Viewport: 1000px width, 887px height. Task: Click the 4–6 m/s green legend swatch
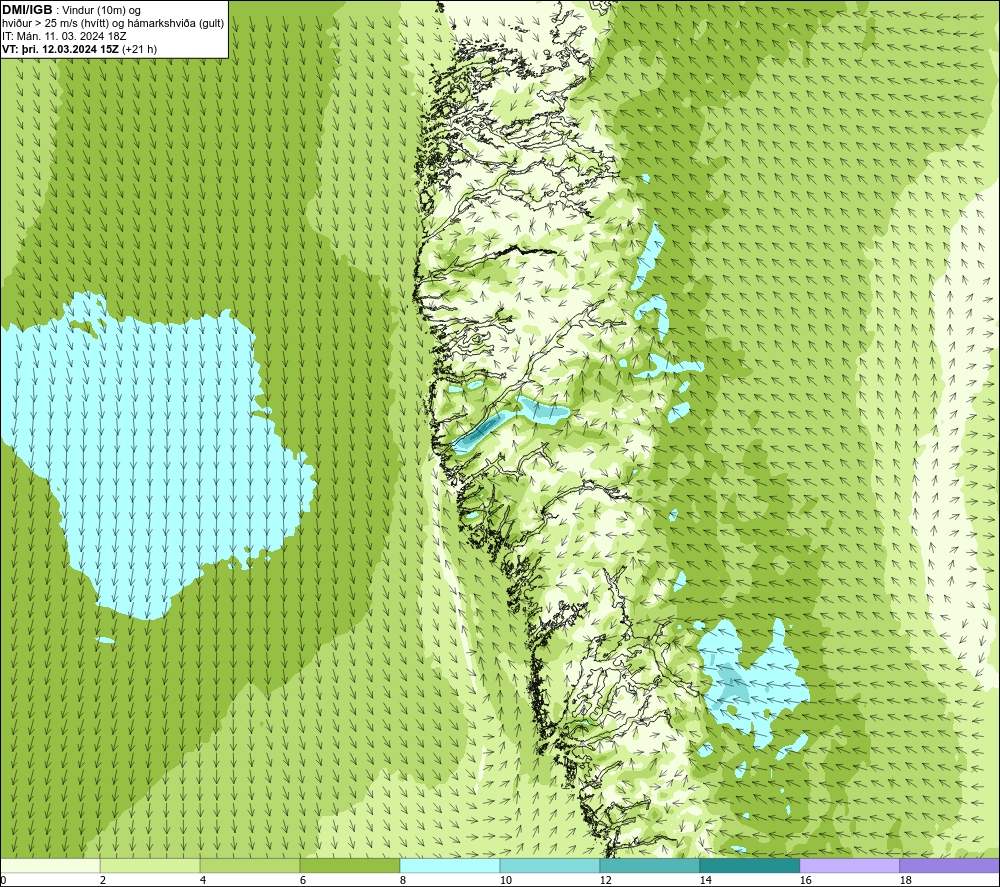coord(250,865)
